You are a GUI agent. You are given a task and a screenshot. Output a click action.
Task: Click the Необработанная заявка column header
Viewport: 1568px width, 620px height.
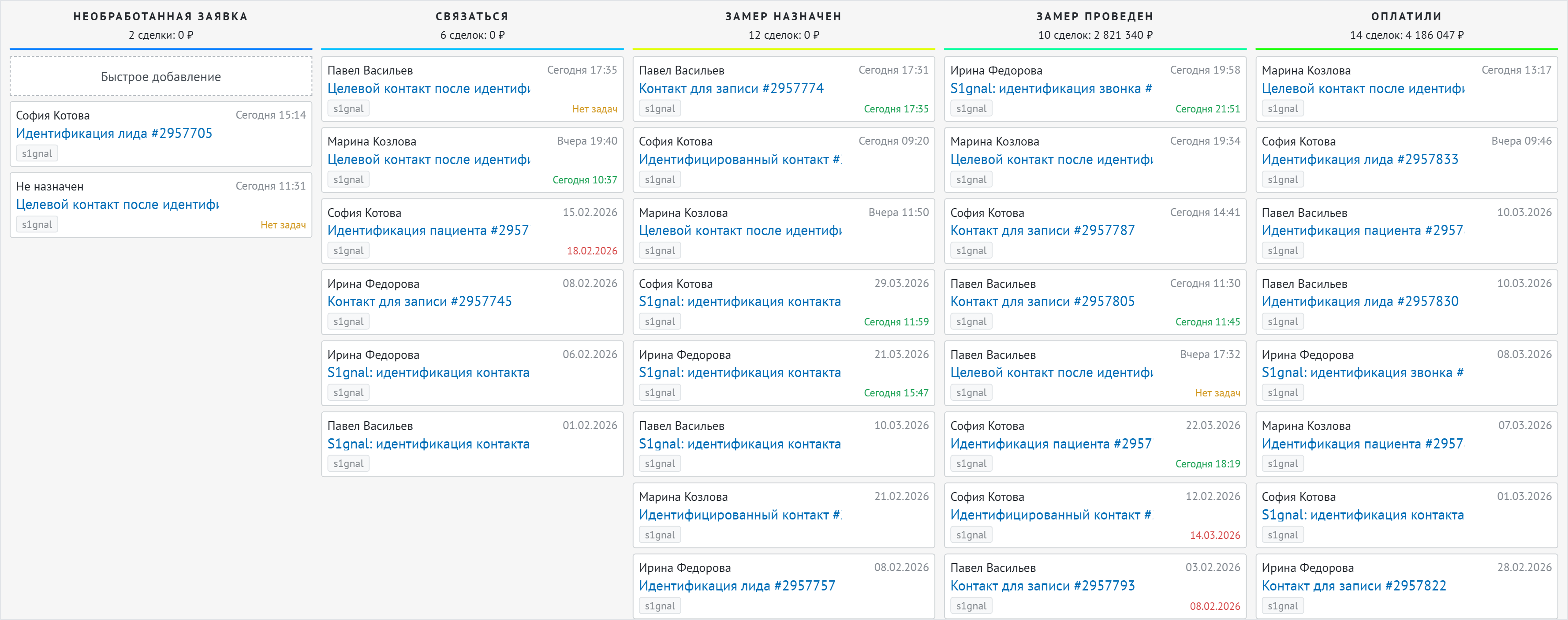click(x=161, y=16)
